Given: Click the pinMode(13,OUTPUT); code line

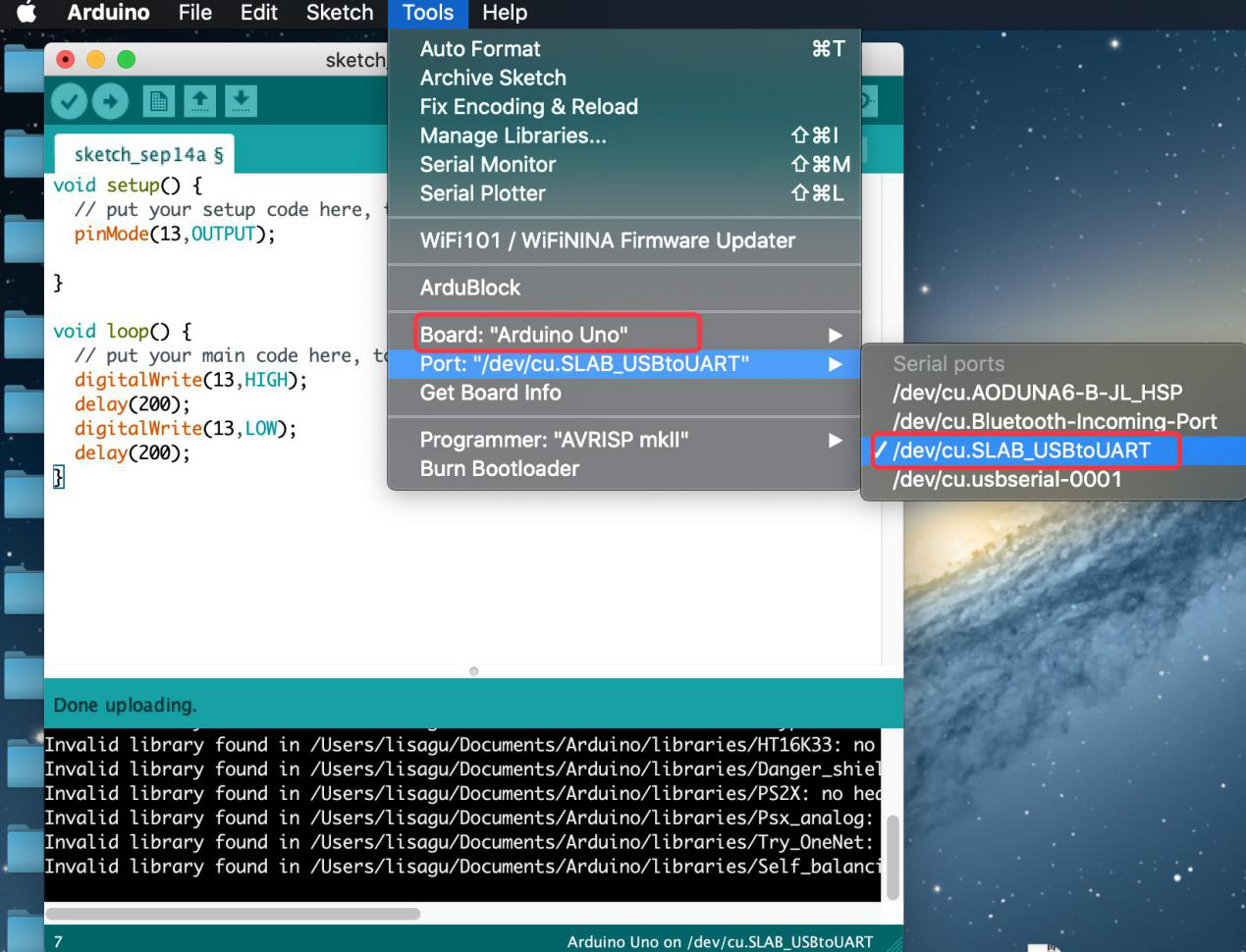Looking at the screenshot, I should pos(175,234).
